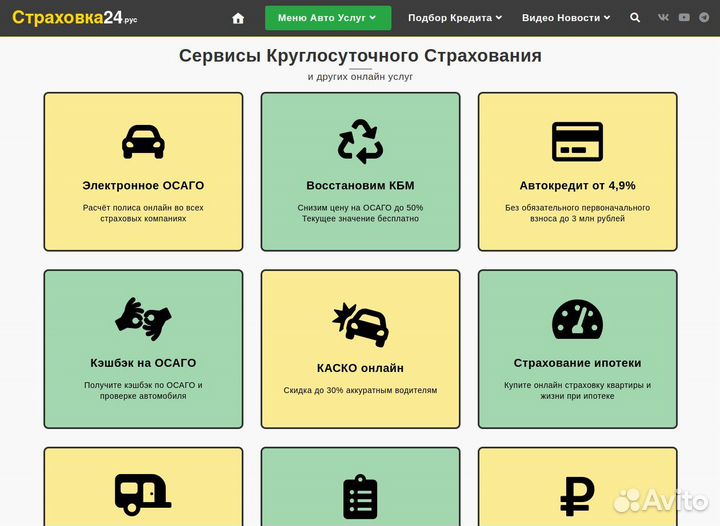The image size is (720, 526).
Task: Click the car crash icon for КАСКО
Action: tap(360, 325)
